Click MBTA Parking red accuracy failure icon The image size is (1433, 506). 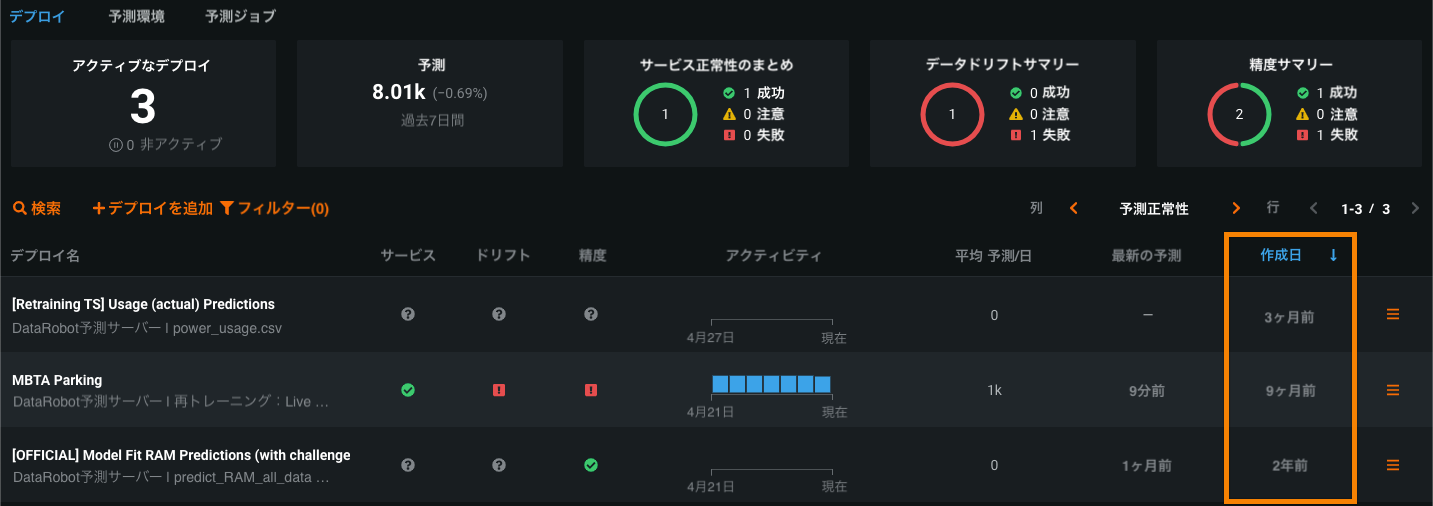(591, 390)
